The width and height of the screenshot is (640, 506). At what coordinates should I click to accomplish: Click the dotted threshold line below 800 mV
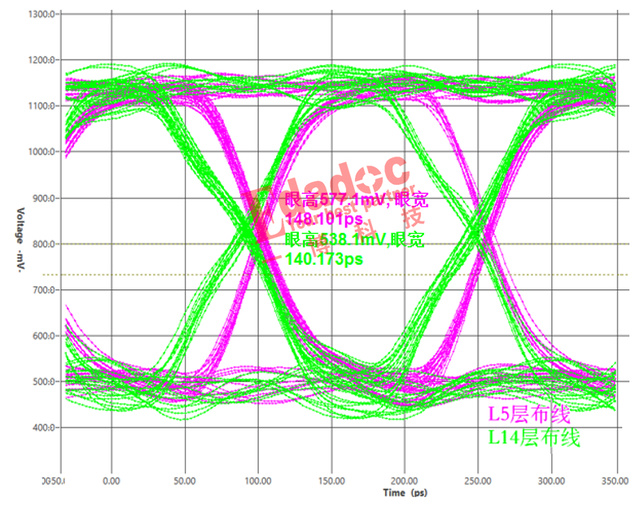[336, 275]
